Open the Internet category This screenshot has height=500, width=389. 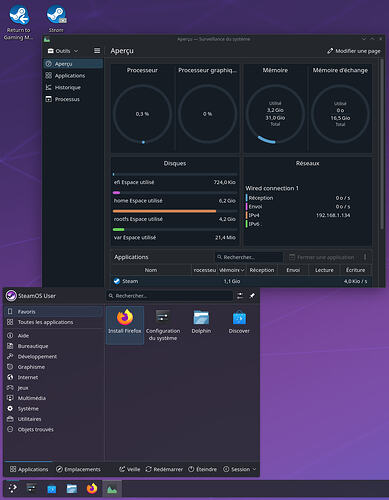[x=54, y=377]
